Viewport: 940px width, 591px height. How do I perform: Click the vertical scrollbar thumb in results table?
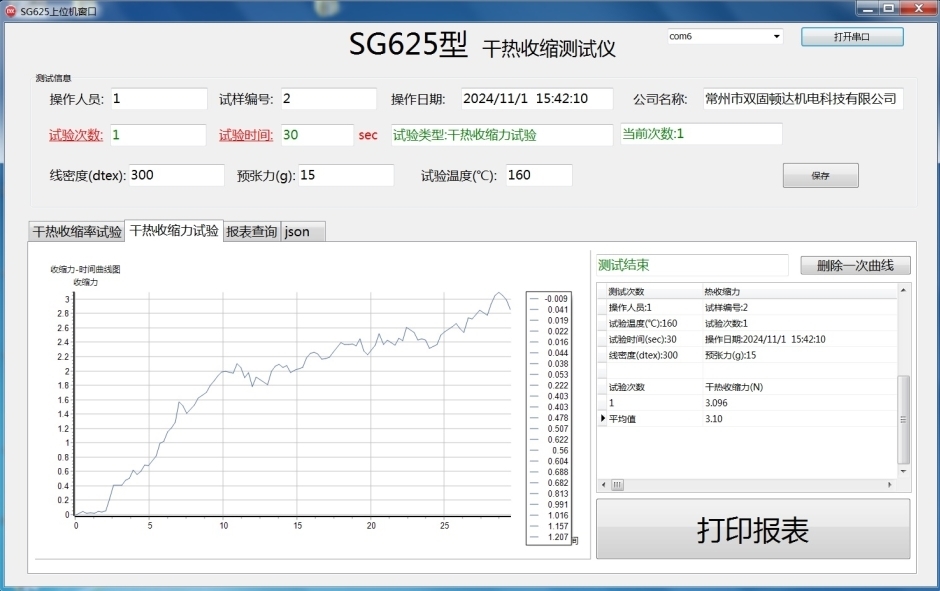coord(904,418)
